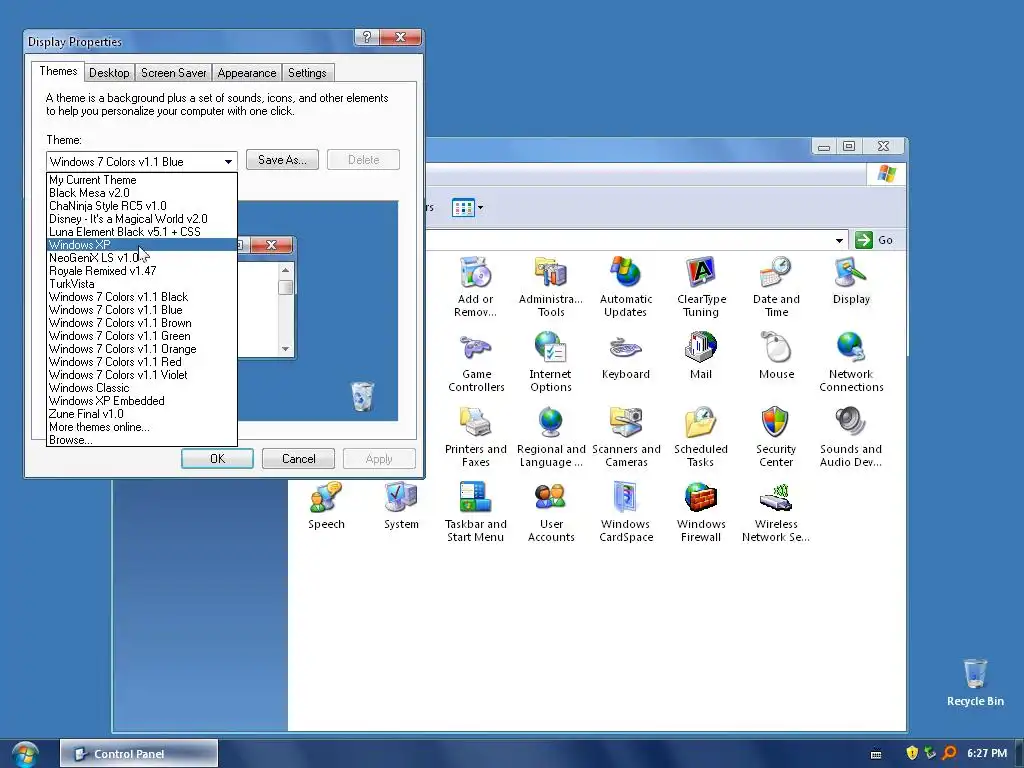Open Taskbar and Start Menu icon
This screenshot has height=768, width=1024.
[475, 512]
